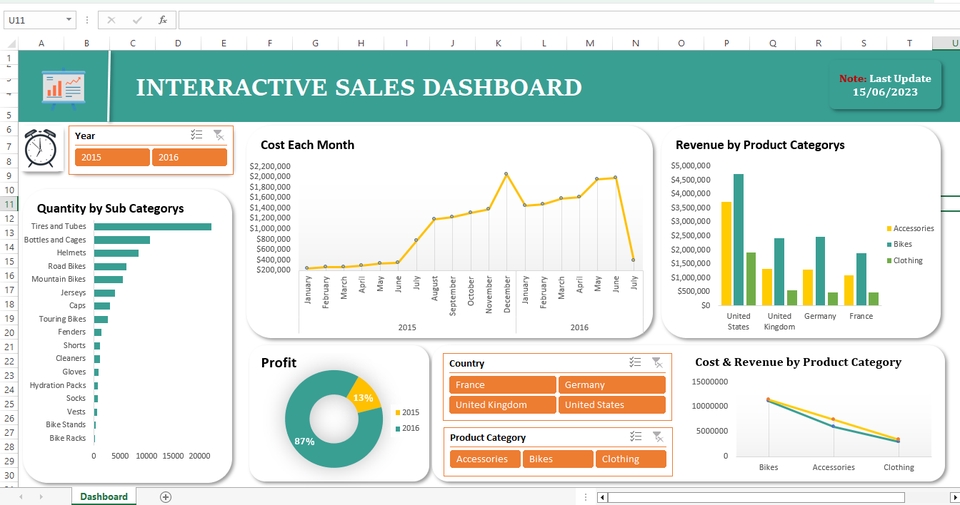
Task: Select United Kingdom in Country slicer
Action: (502, 405)
